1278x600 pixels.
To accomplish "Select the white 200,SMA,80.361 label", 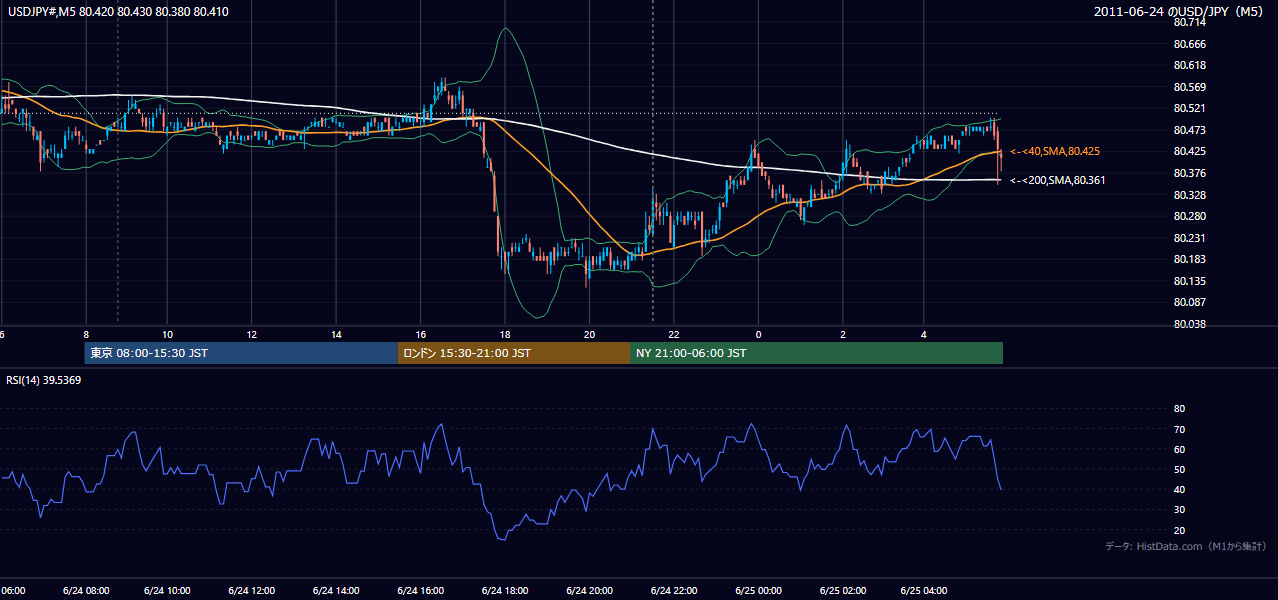I will pos(1057,180).
